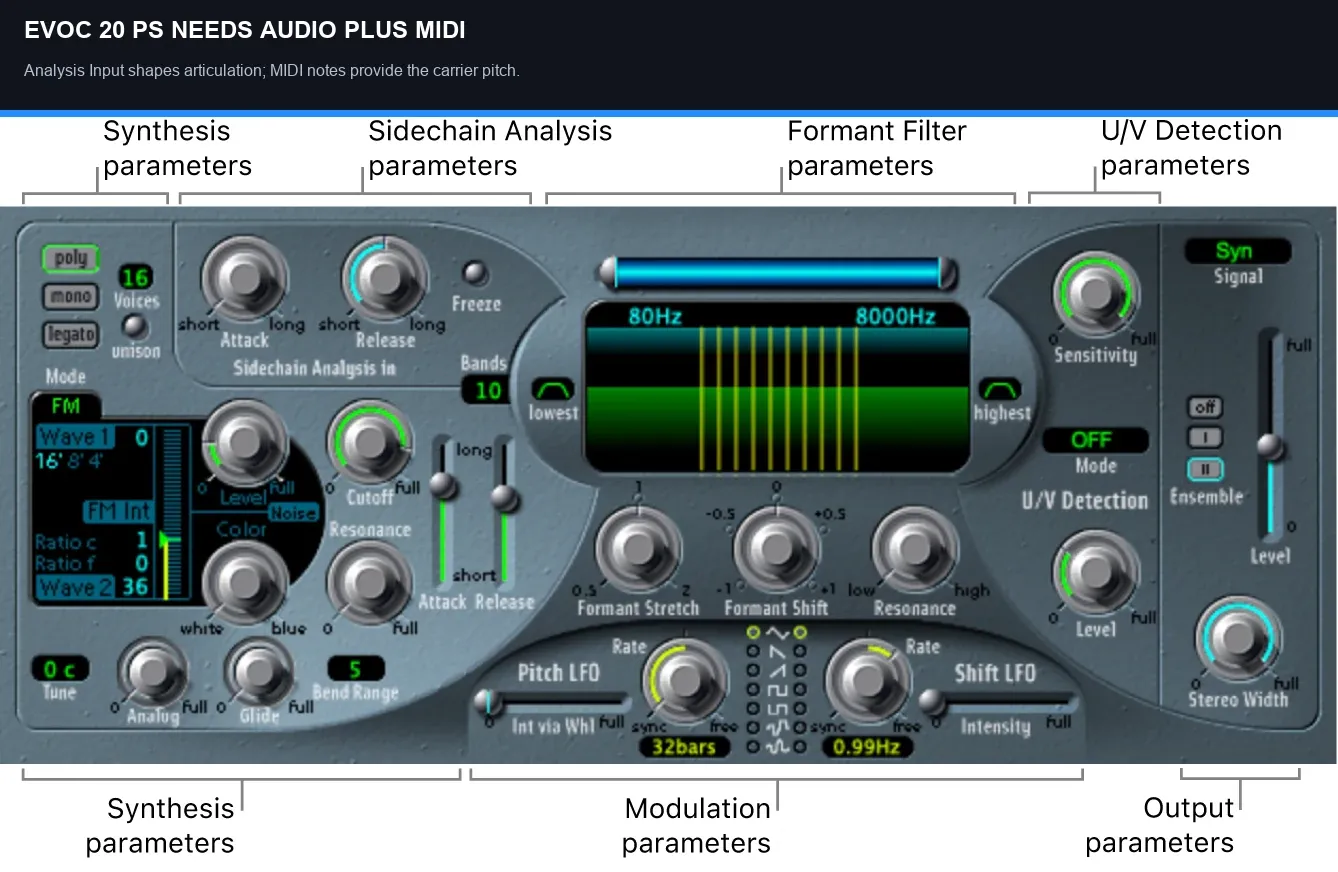Viewport: 1338px width, 872px height.
Task: Select triangle waveform for Pitch LFO
Action: coord(754,632)
